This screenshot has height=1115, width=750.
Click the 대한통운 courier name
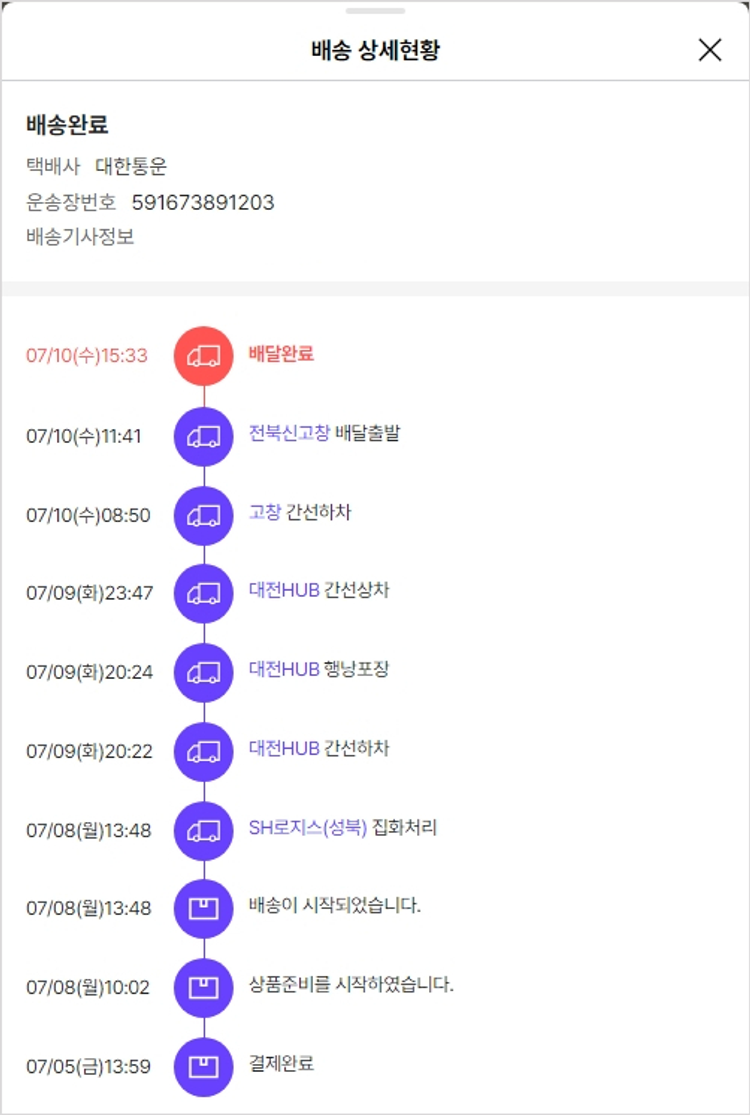[x=131, y=167]
